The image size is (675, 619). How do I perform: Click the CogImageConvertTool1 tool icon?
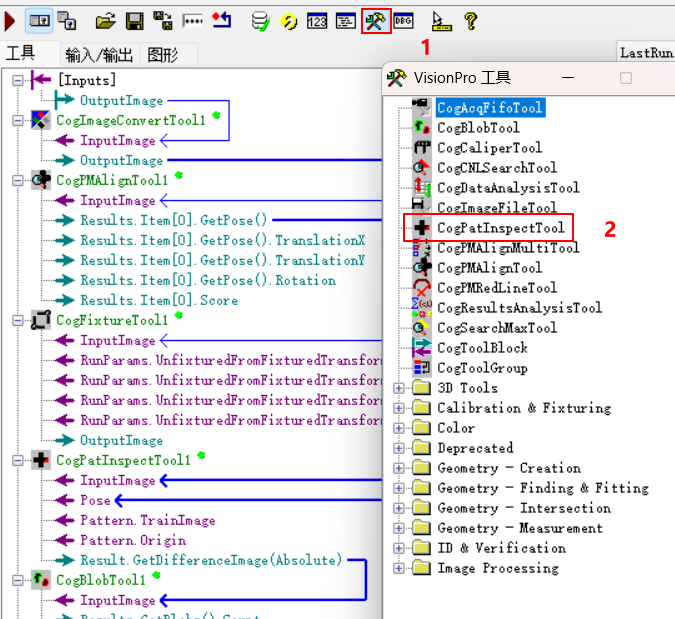point(40,120)
